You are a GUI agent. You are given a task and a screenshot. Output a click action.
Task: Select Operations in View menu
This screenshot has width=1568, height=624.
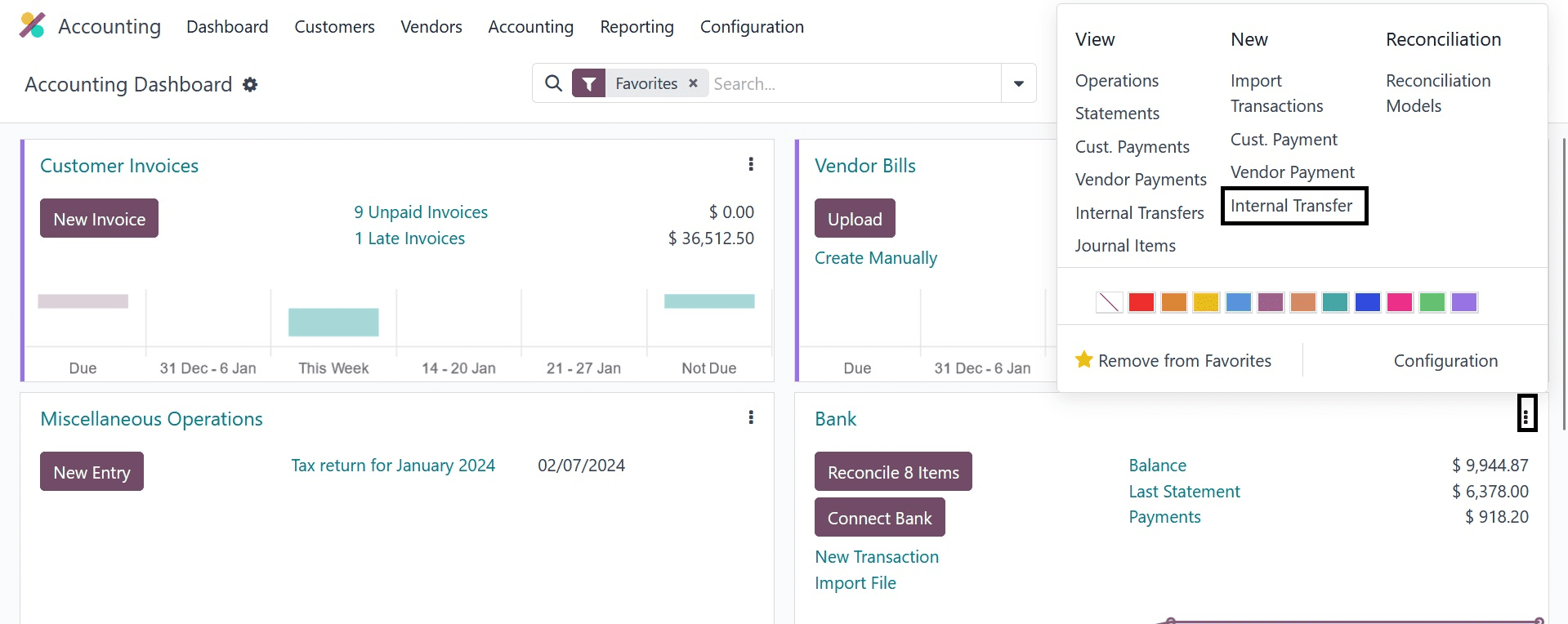1117,81
